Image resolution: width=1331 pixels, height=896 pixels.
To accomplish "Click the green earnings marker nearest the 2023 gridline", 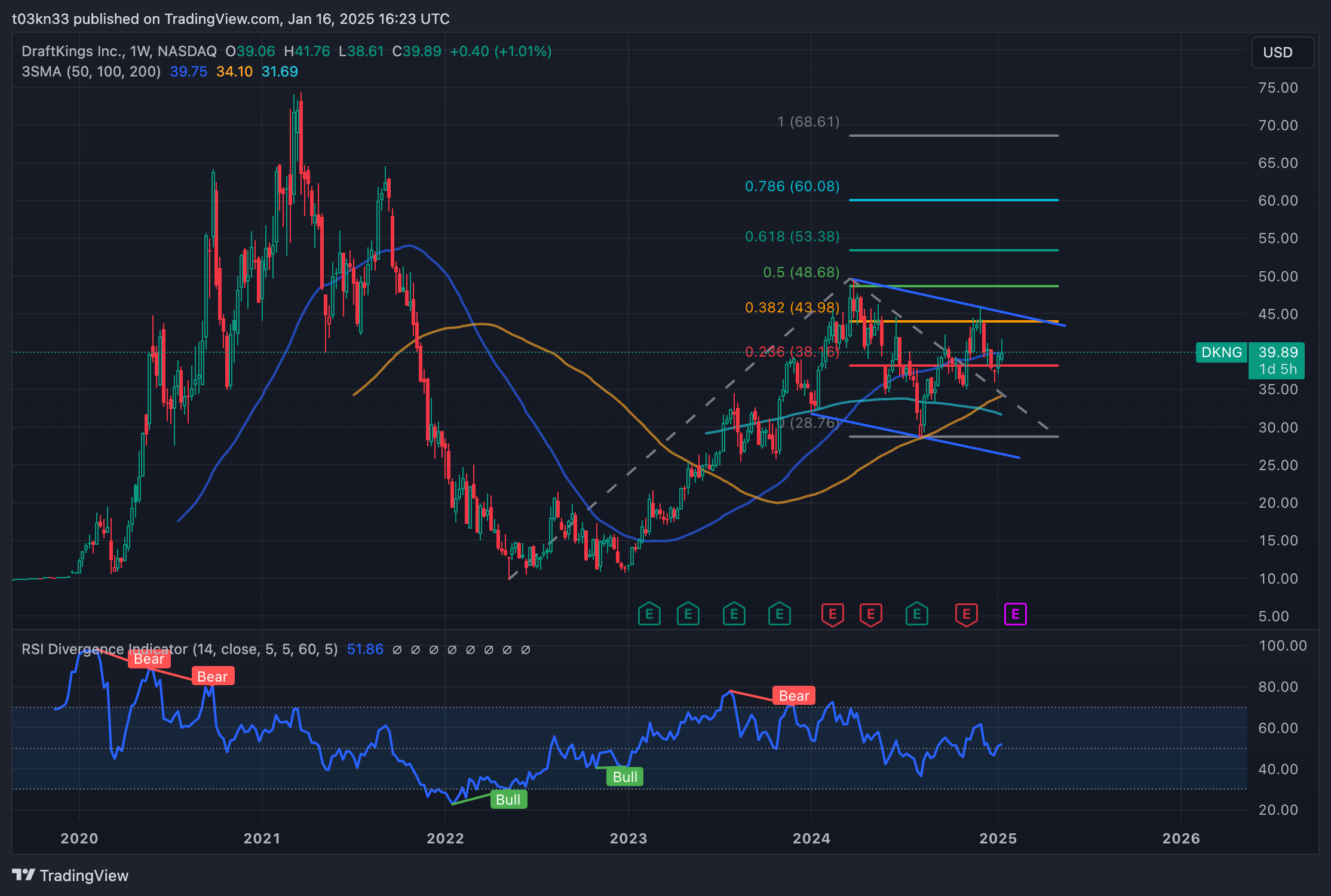I will [649, 614].
